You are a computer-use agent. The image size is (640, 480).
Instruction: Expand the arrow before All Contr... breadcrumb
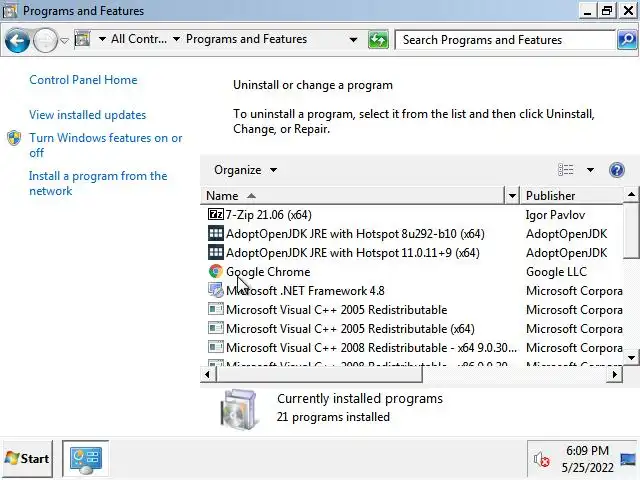tap(102, 39)
